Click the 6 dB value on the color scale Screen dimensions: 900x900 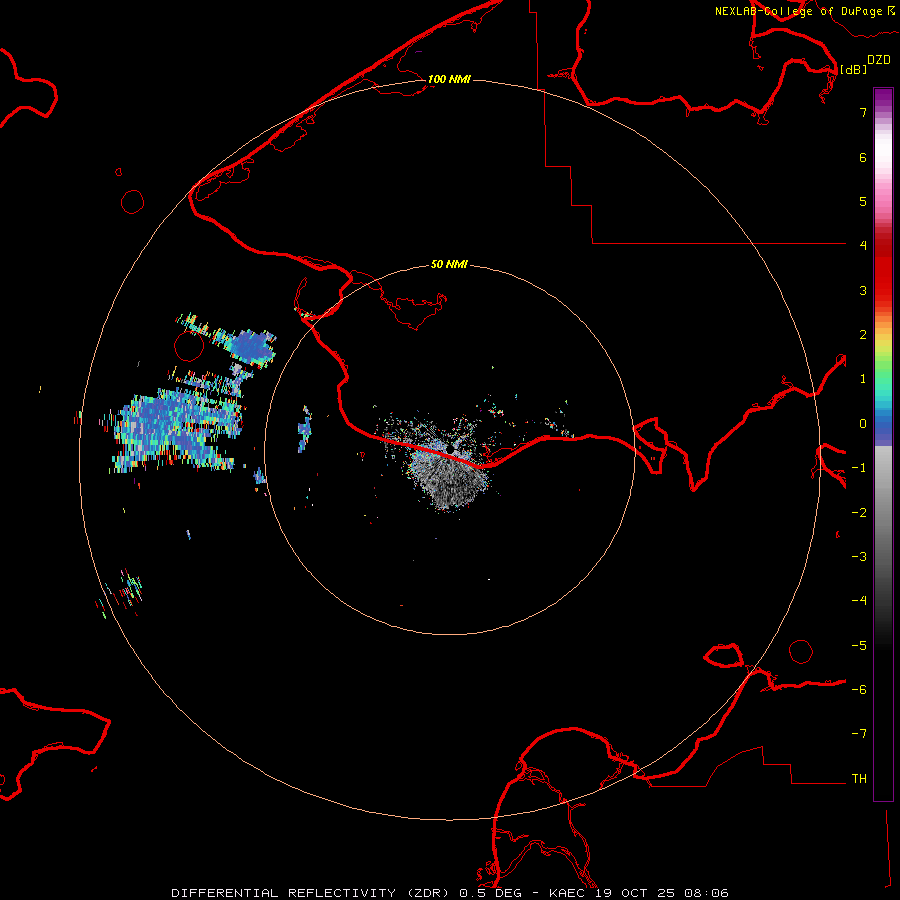point(863,157)
